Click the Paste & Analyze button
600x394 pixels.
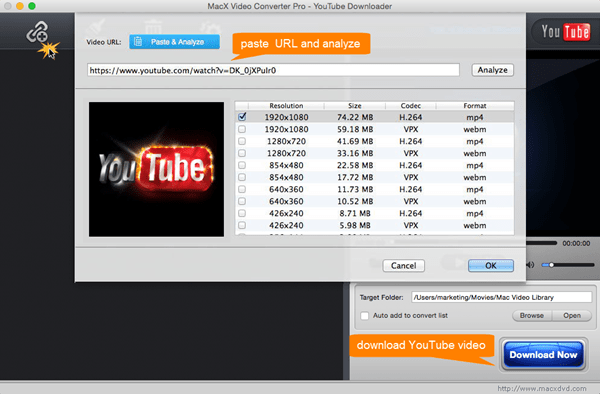174,42
